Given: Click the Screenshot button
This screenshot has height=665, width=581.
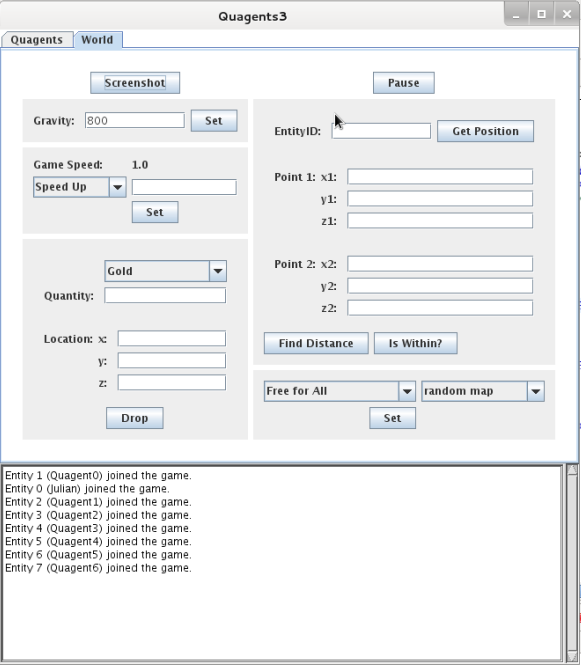Looking at the screenshot, I should (x=135, y=83).
